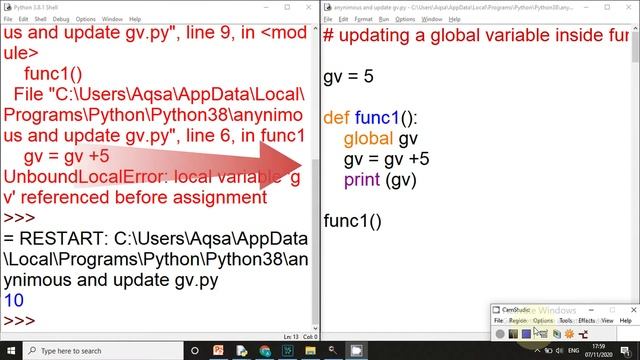
Task: Click the red swap arrows icon in CamStudio
Action: [583, 334]
